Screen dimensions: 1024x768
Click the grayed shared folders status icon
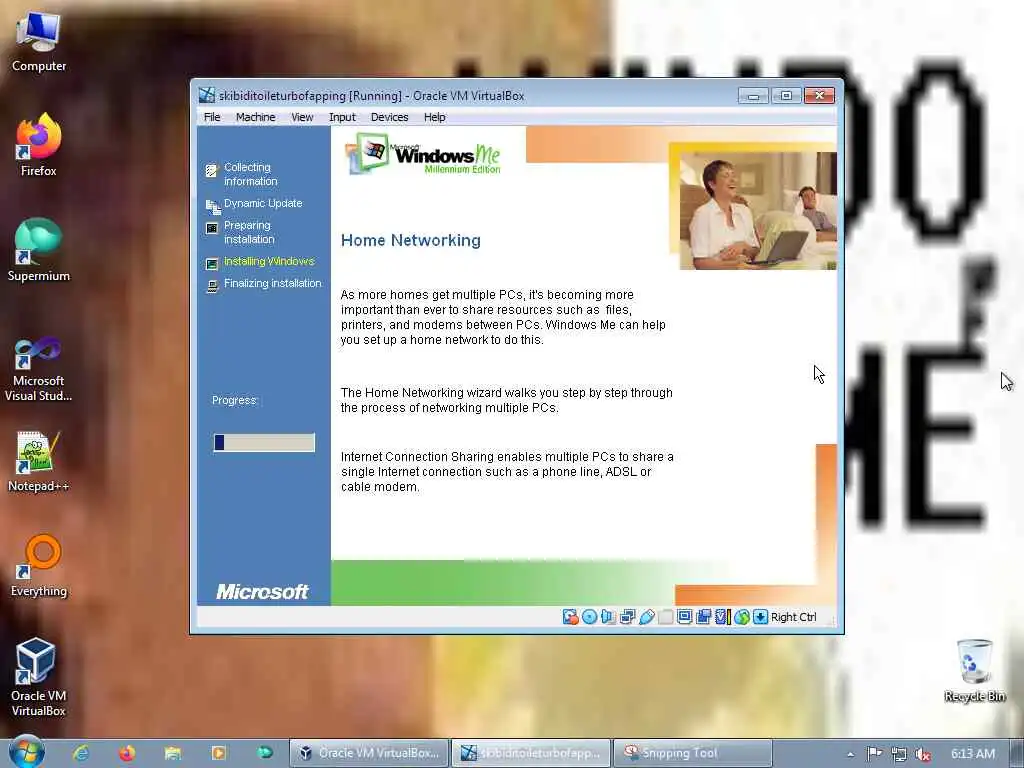(665, 616)
